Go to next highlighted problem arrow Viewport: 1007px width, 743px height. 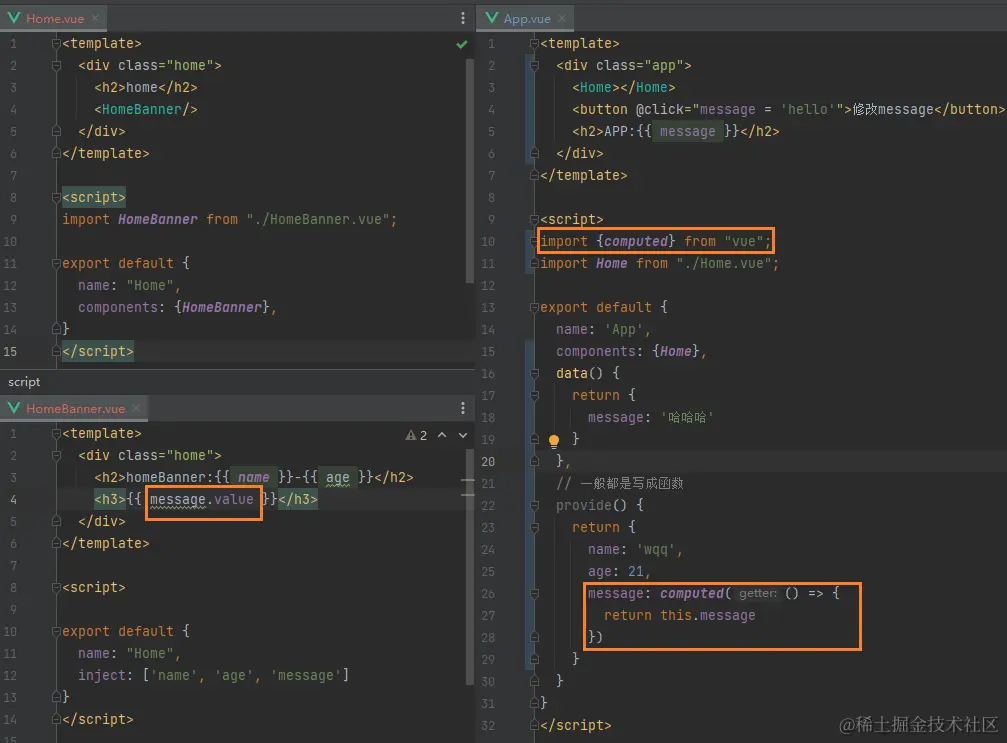tap(462, 435)
